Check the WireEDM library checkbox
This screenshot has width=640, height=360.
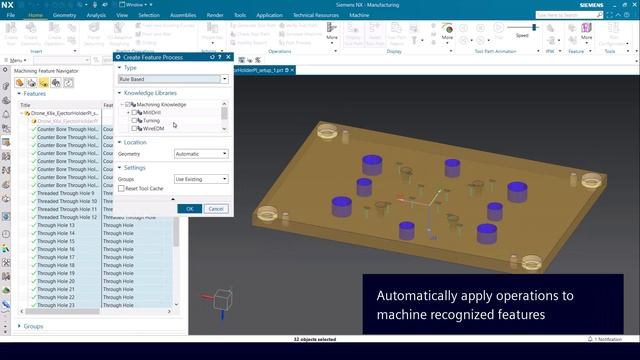[x=134, y=128]
